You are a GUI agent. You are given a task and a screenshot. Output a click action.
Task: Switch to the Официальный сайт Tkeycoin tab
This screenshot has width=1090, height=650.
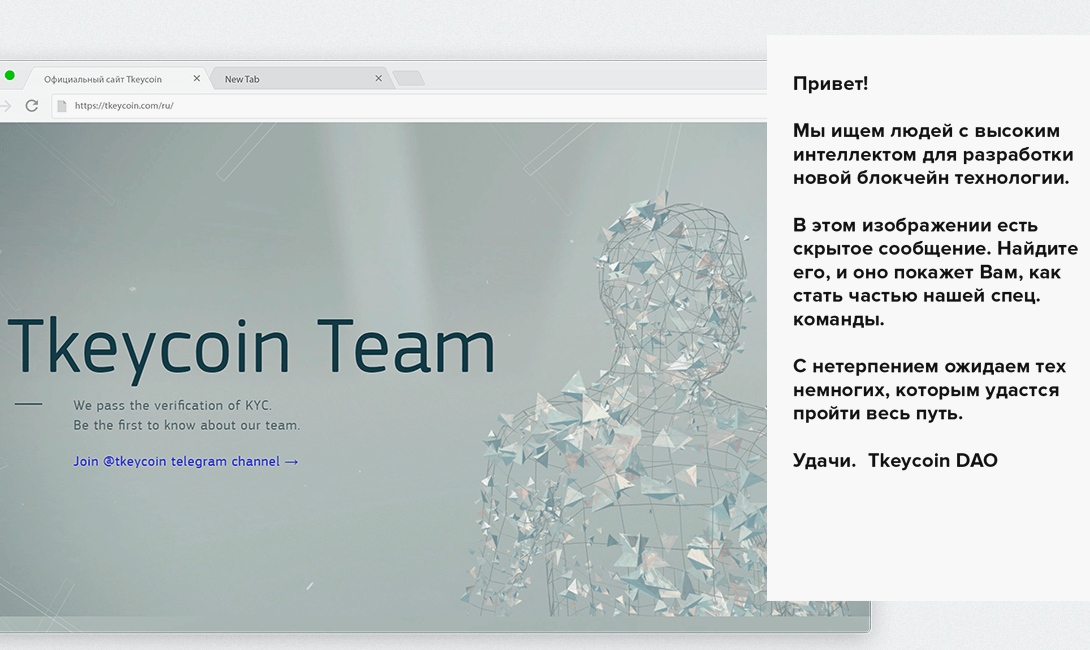coord(115,79)
